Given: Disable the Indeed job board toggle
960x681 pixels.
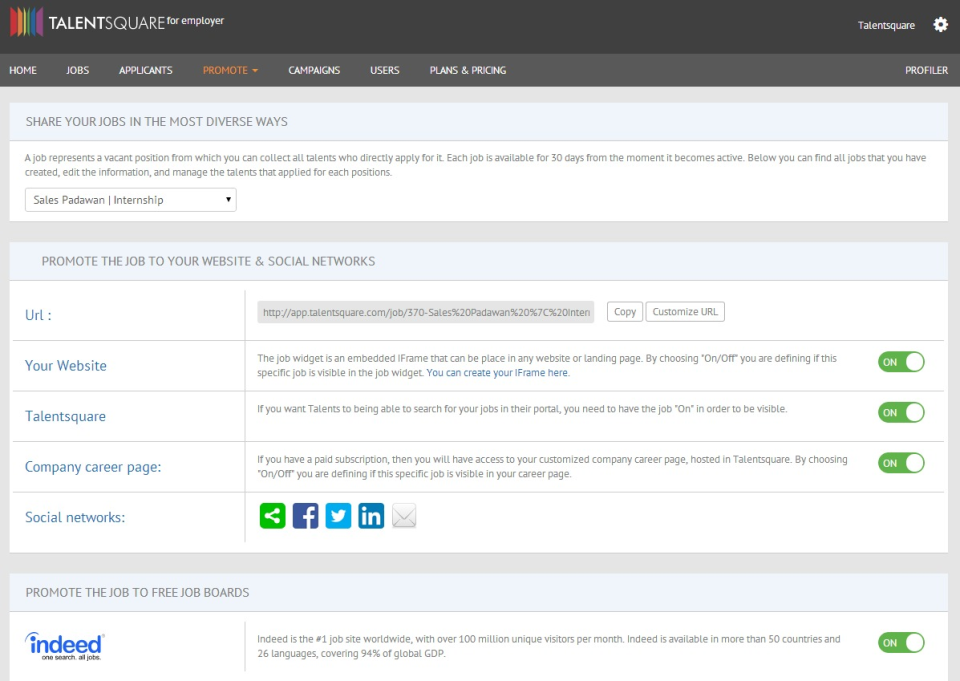Looking at the screenshot, I should click(901, 643).
